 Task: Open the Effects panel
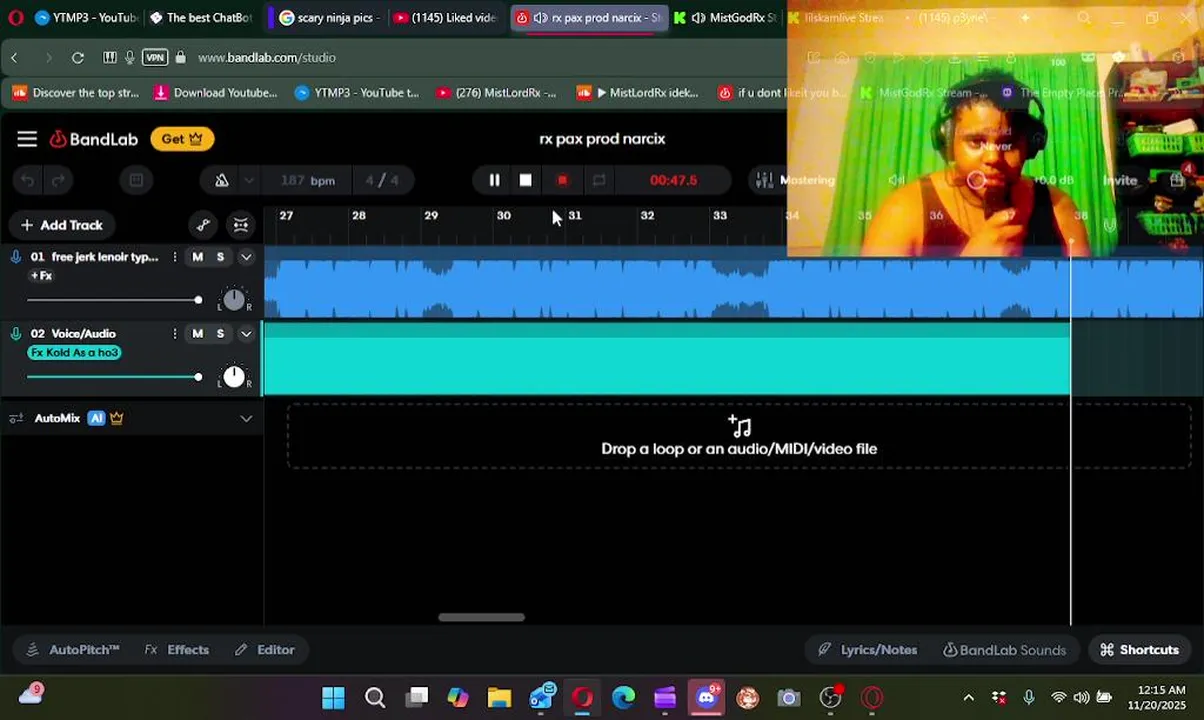pyautogui.click(x=177, y=650)
